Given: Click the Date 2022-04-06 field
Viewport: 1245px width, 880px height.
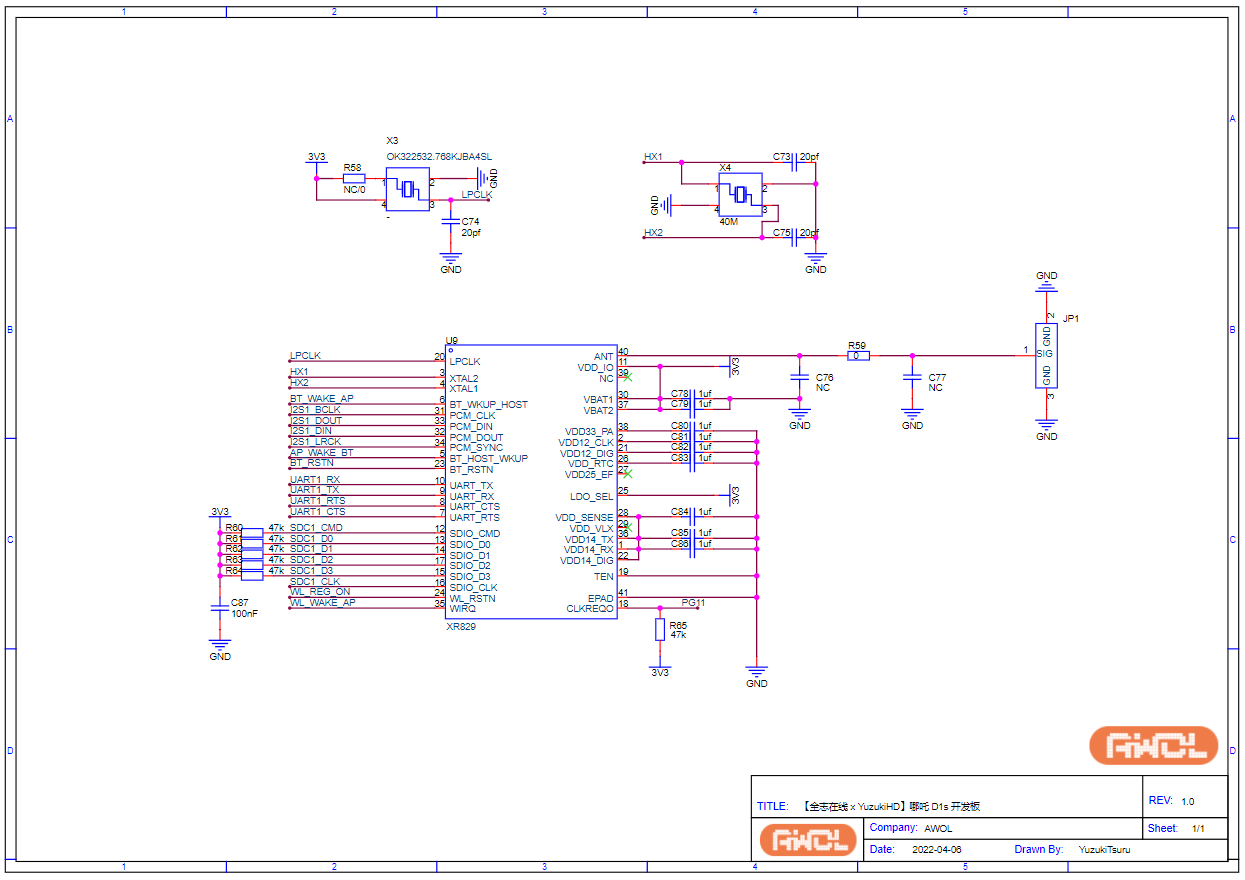Looking at the screenshot, I should tap(936, 850).
